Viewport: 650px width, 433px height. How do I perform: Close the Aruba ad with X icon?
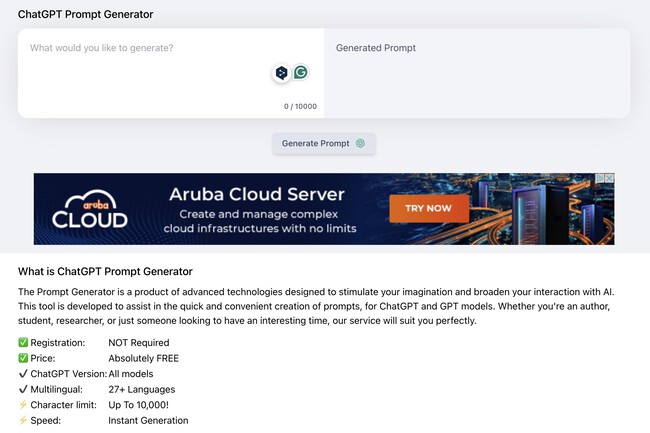pos(608,179)
